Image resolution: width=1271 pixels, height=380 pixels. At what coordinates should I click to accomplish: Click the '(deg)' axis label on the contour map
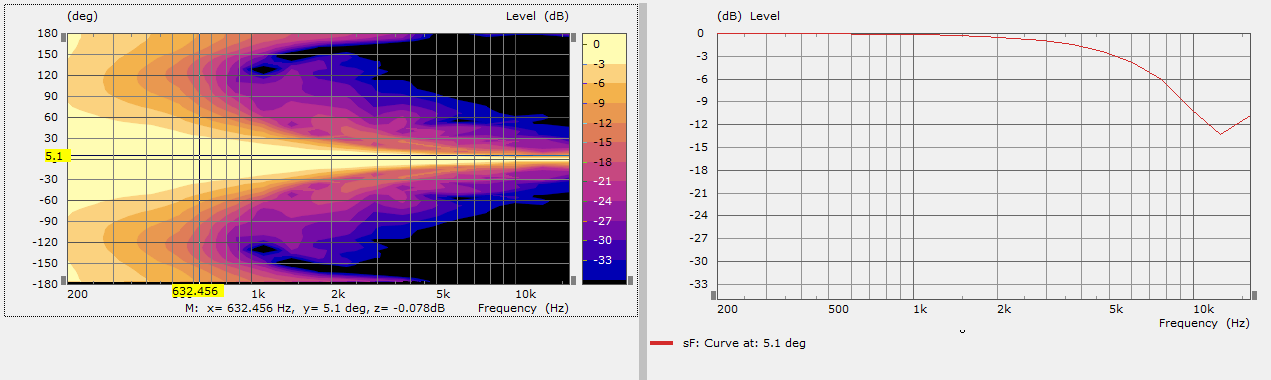[x=81, y=17]
